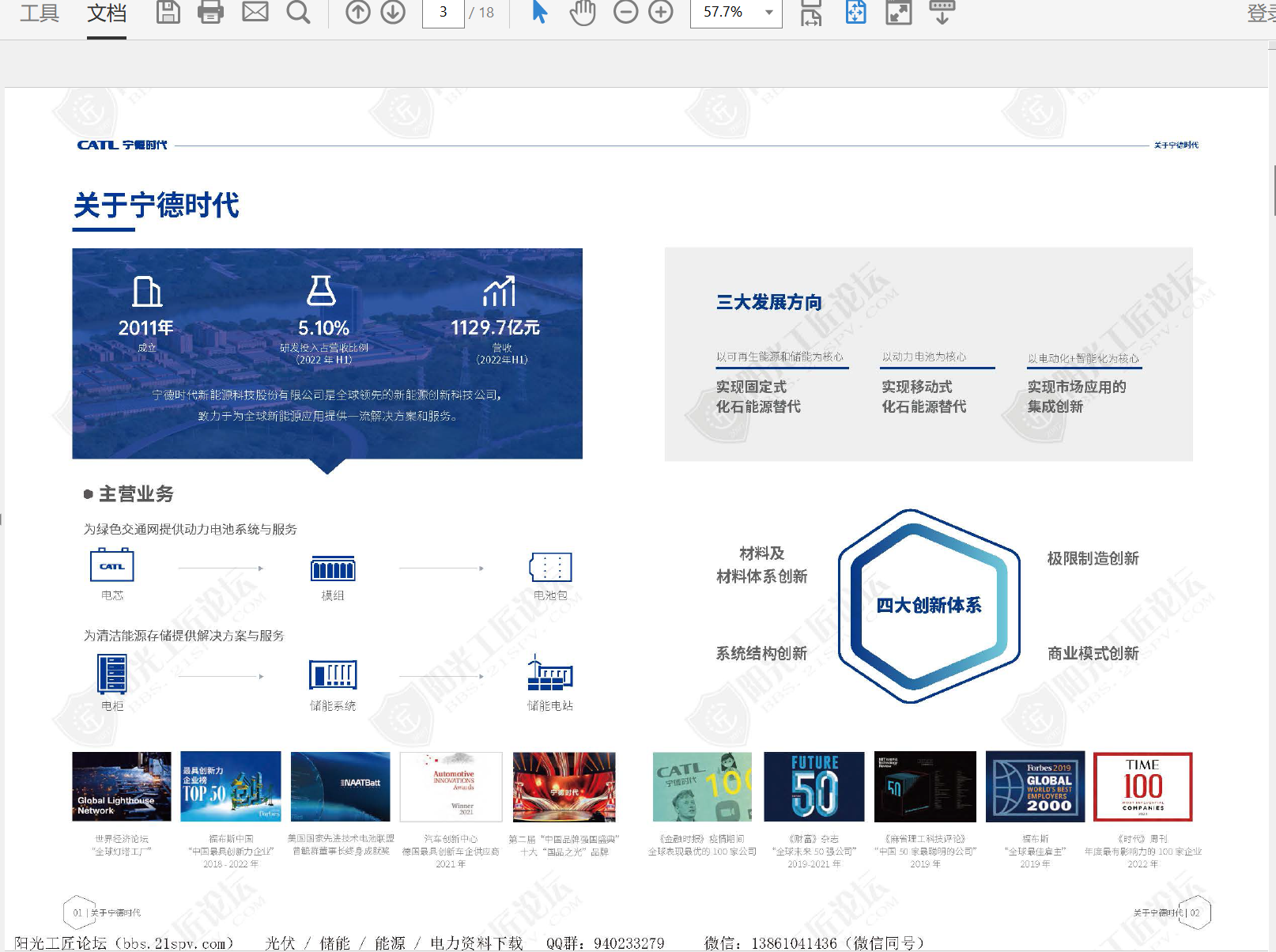Click the CATL 宁德时代 logo in the page header
The height and width of the screenshot is (952, 1276).
coord(122,145)
